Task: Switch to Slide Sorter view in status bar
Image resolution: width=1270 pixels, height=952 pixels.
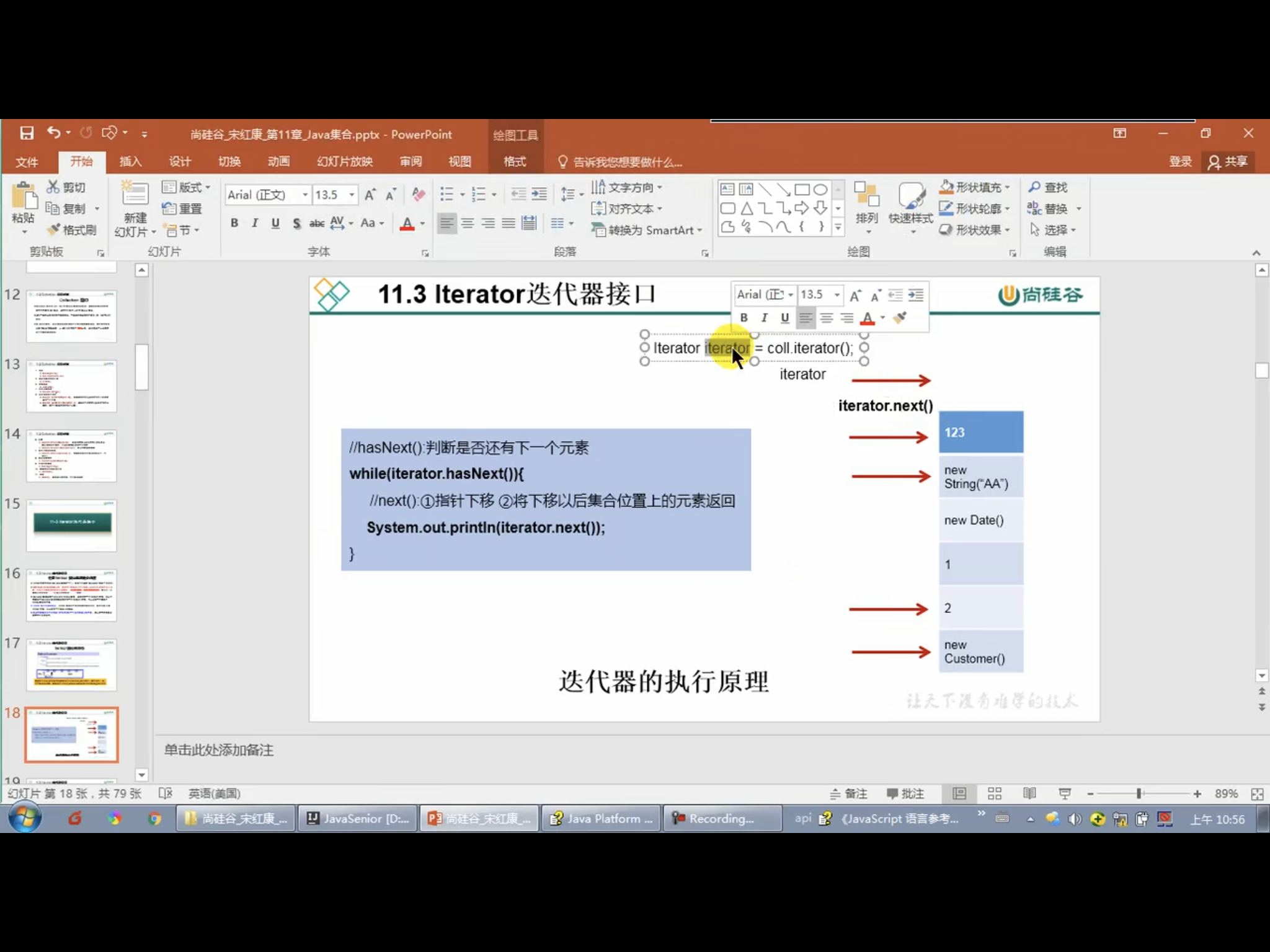Action: (995, 793)
